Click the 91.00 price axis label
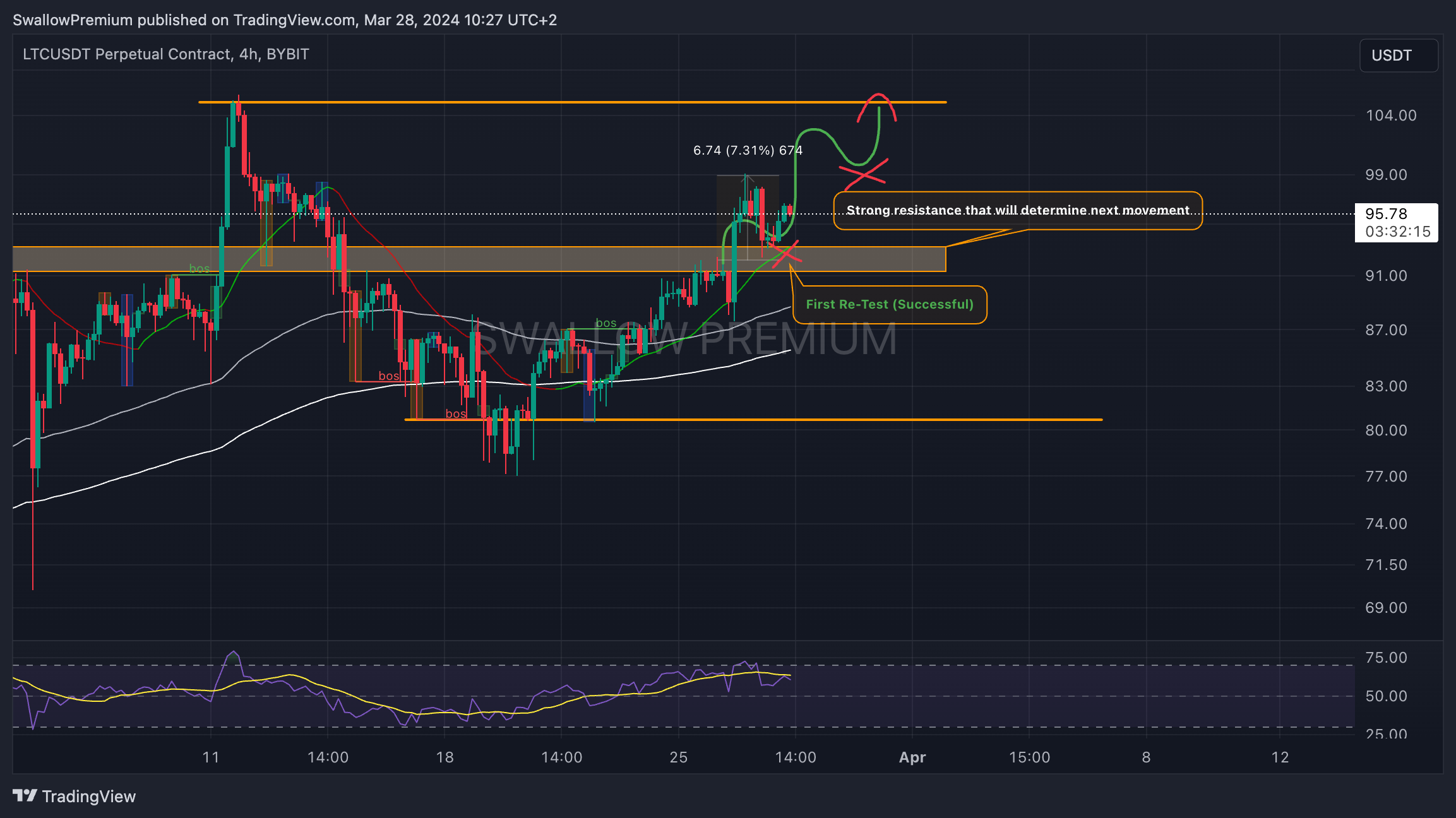1456x818 pixels. 1387,276
